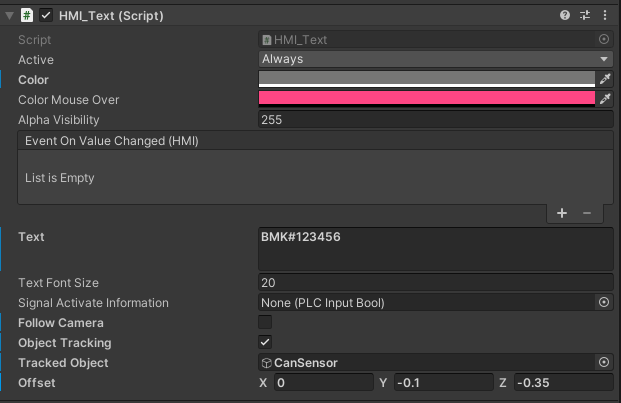Open object picker for Script field
This screenshot has width=621, height=403.
(x=603, y=39)
